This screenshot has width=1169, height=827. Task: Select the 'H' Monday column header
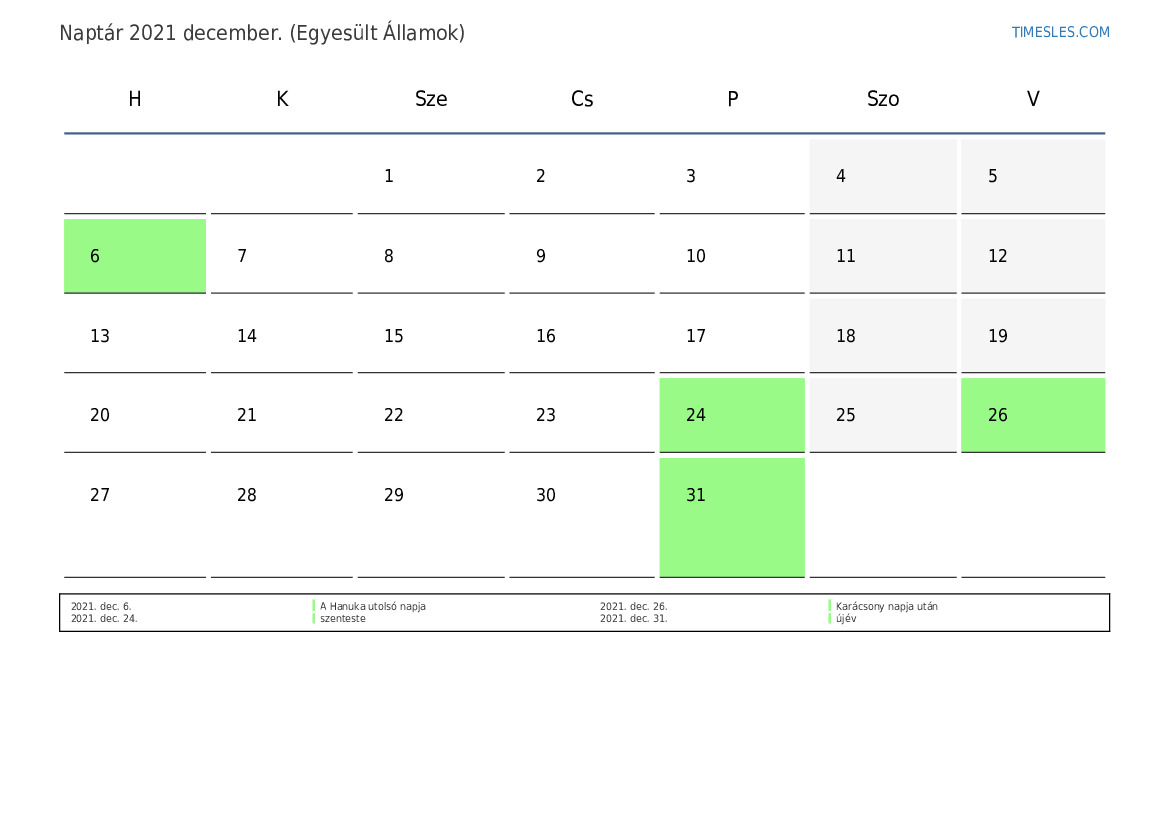click(x=135, y=99)
